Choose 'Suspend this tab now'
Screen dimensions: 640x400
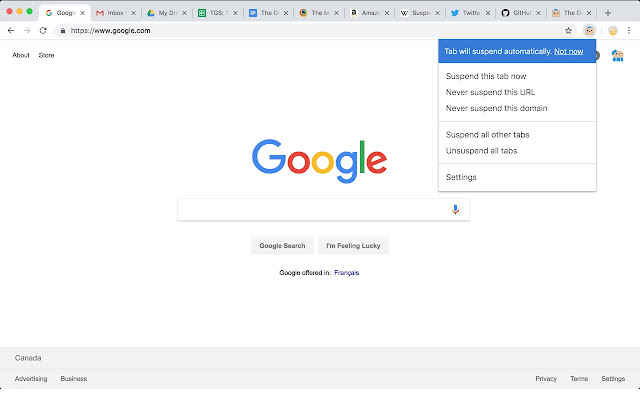pos(486,76)
